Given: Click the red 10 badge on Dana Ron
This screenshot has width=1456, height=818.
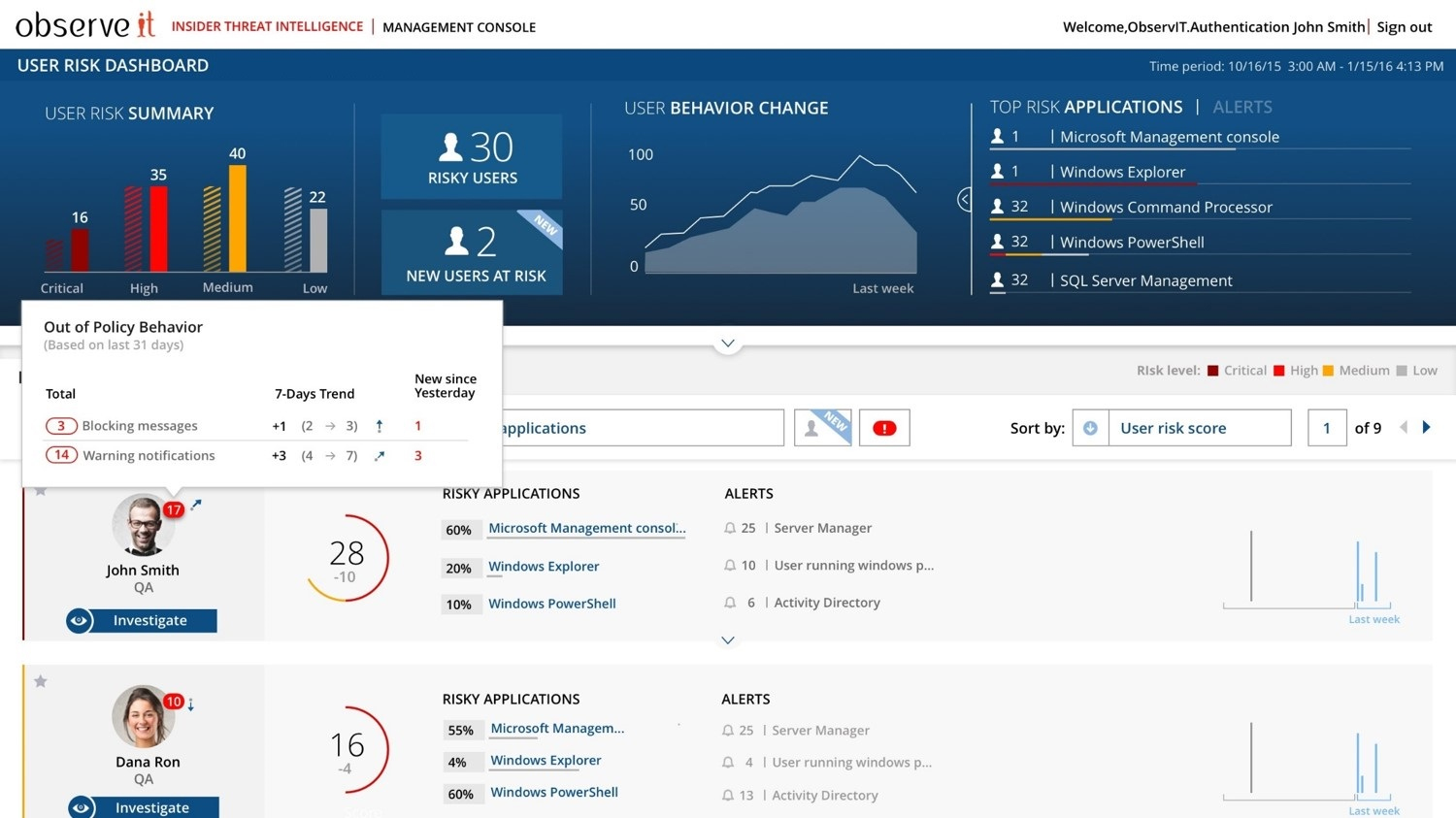Looking at the screenshot, I should click(x=174, y=701).
